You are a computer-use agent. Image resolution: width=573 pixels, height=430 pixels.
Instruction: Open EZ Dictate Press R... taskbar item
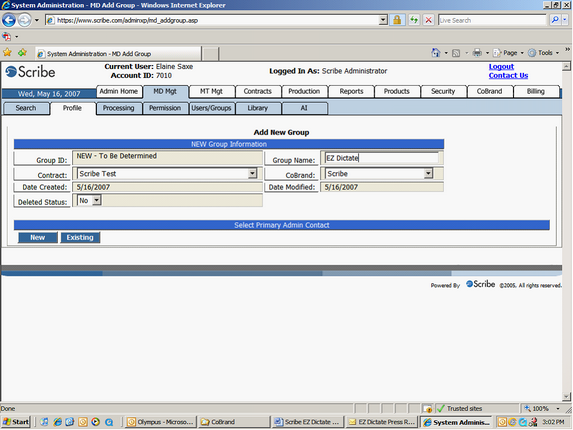[382, 422]
